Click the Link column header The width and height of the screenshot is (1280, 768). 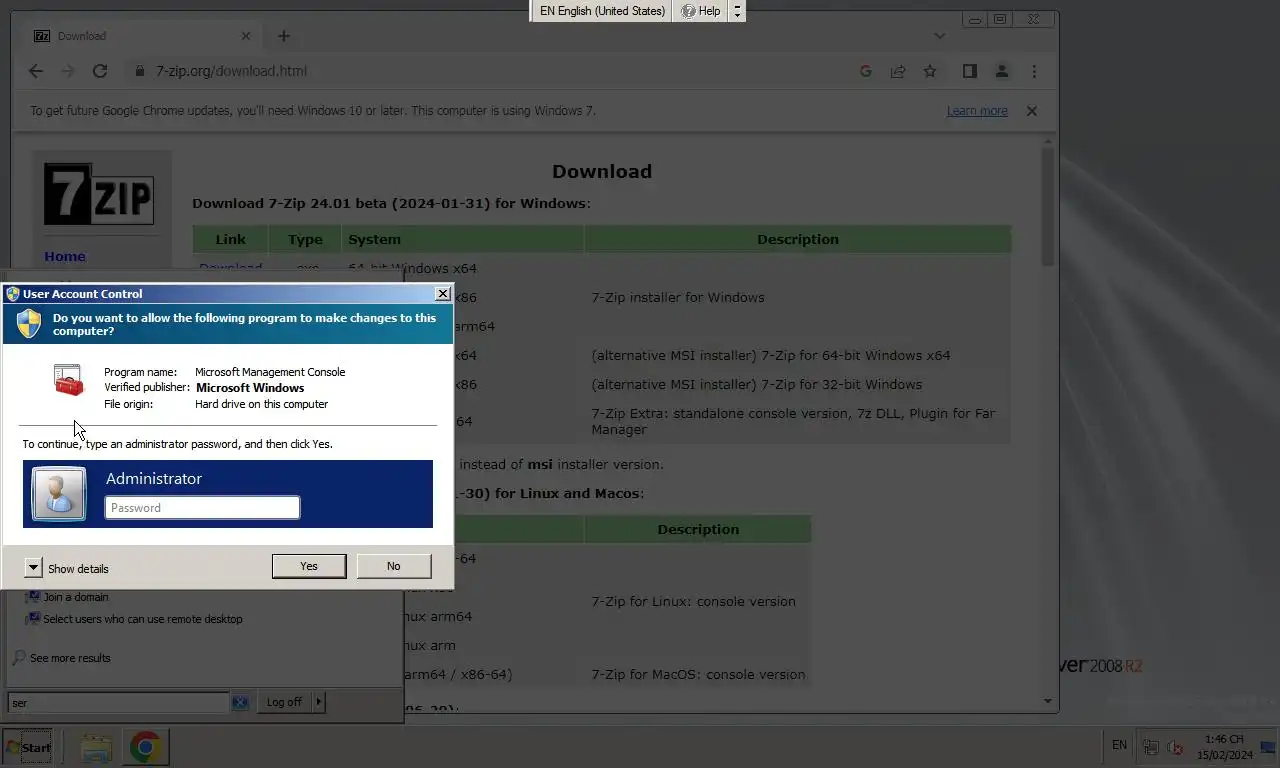pos(230,239)
